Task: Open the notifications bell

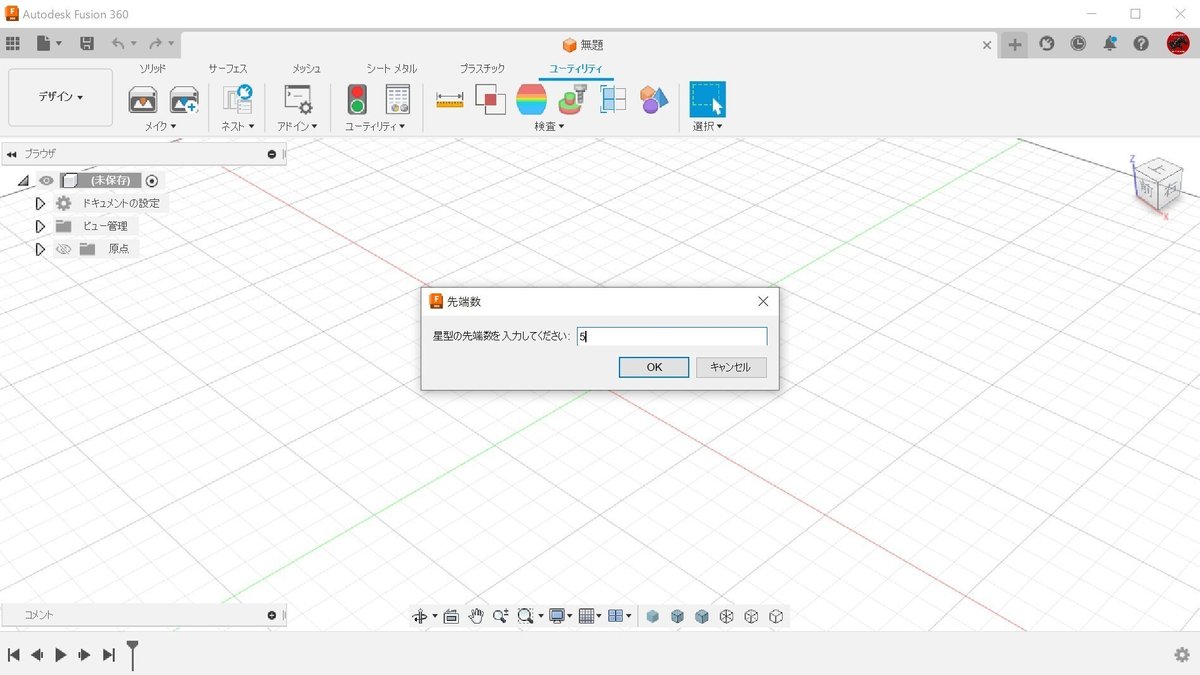Action: pos(1110,44)
